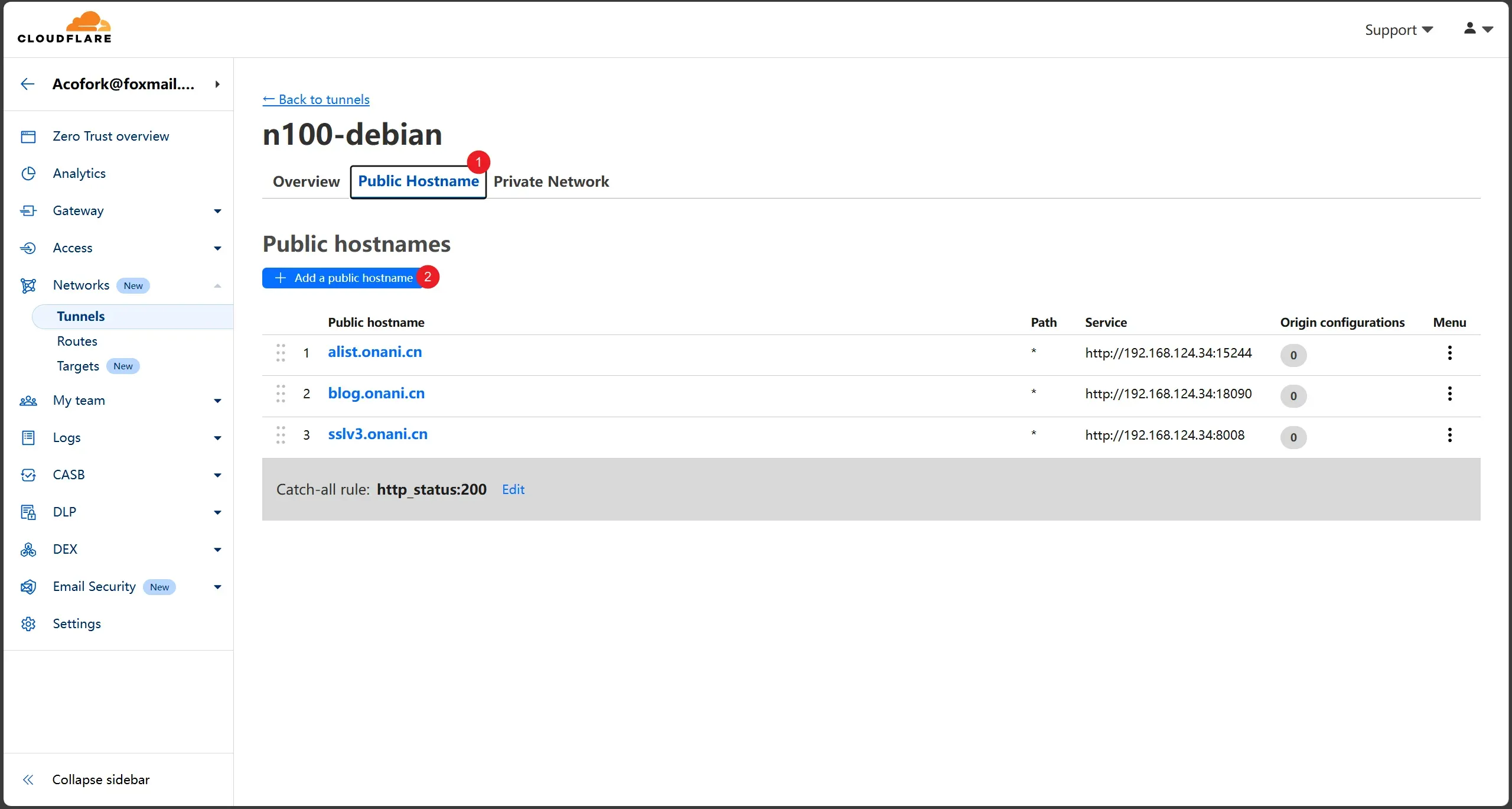Screen dimensions: 1512x809
Task: Click the Settings gear icon in sidebar
Action: 28,624
